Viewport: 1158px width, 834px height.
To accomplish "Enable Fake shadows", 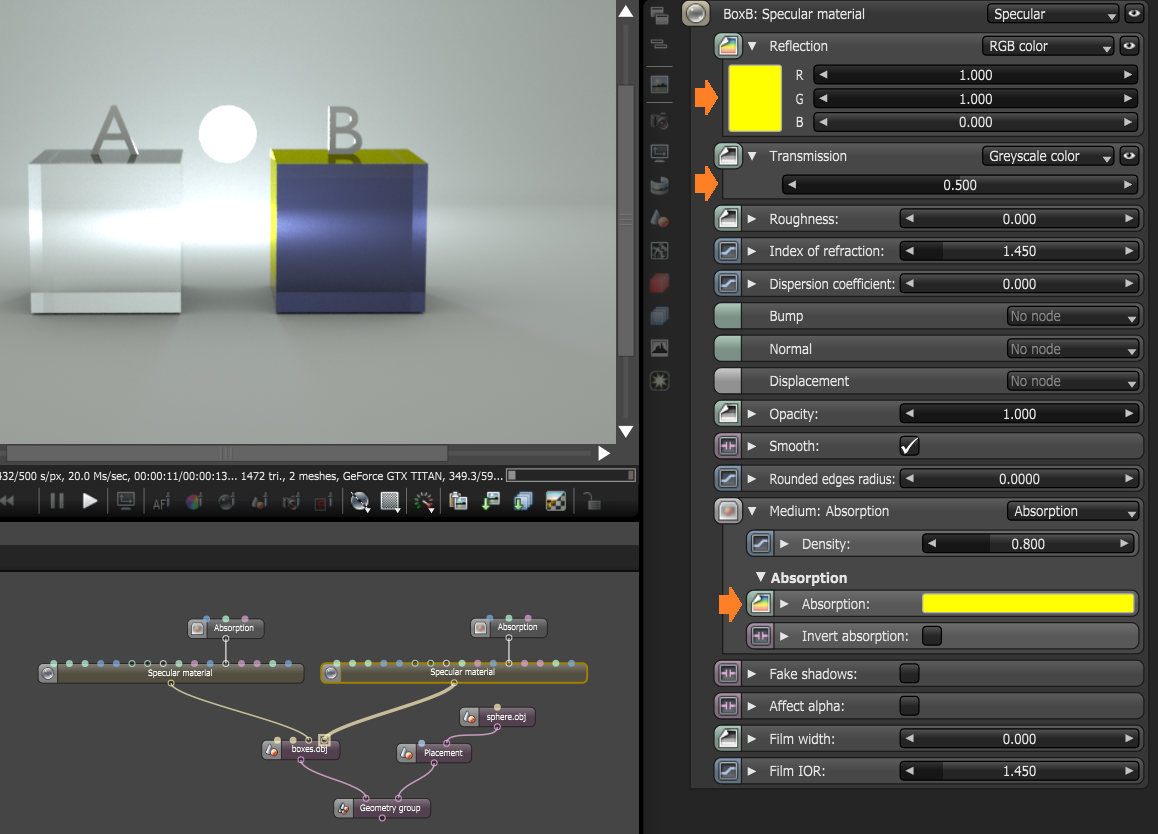I will click(909, 673).
